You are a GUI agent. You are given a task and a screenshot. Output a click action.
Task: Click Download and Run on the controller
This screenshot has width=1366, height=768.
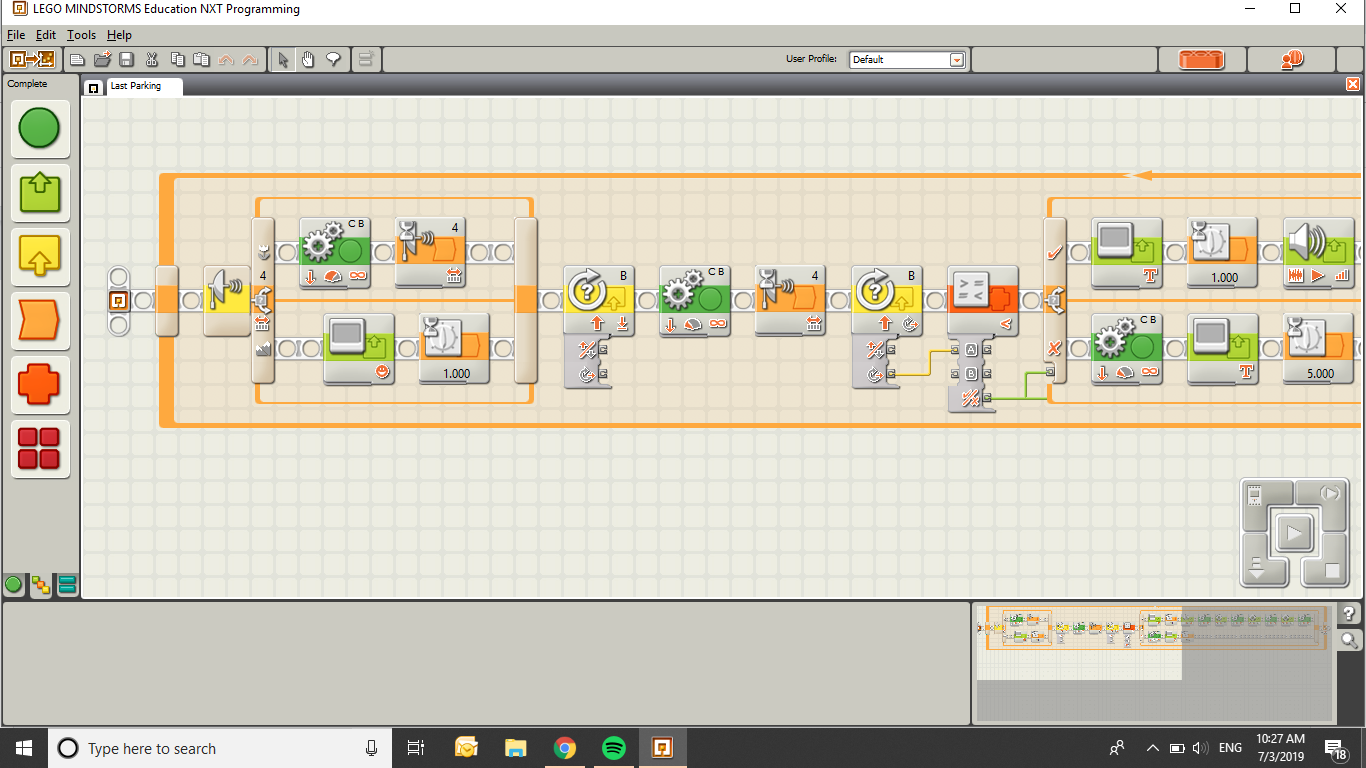(x=1294, y=533)
